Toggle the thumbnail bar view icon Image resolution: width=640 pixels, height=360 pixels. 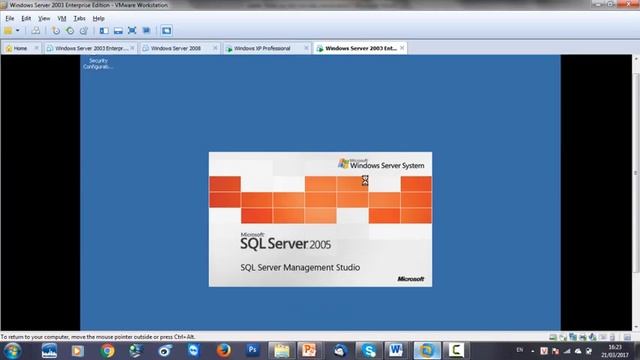118,31
